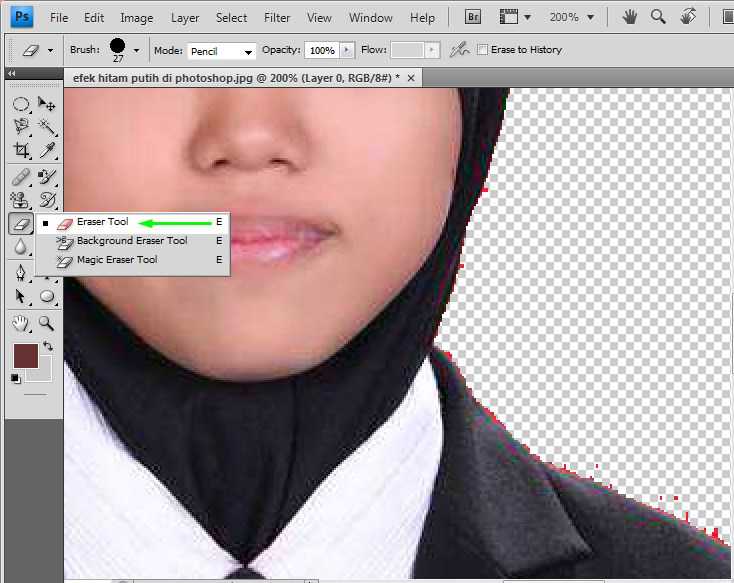
Task: Open the Select menu
Action: click(x=231, y=18)
